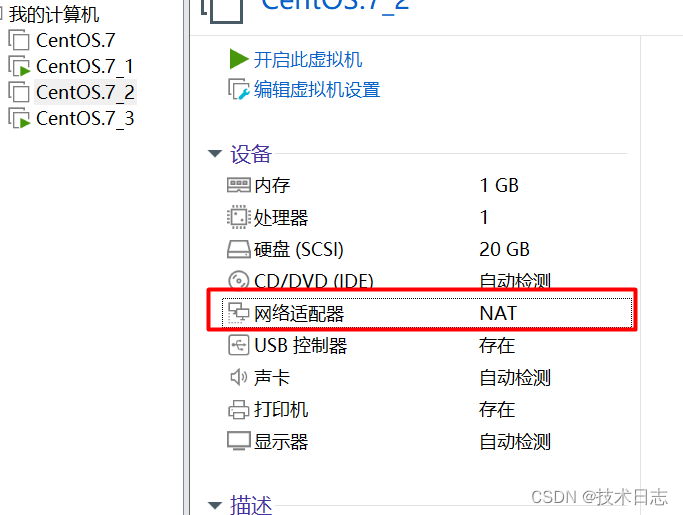Image resolution: width=683 pixels, height=515 pixels.
Task: Select the 内存 device row label
Action: pyautogui.click(x=272, y=186)
